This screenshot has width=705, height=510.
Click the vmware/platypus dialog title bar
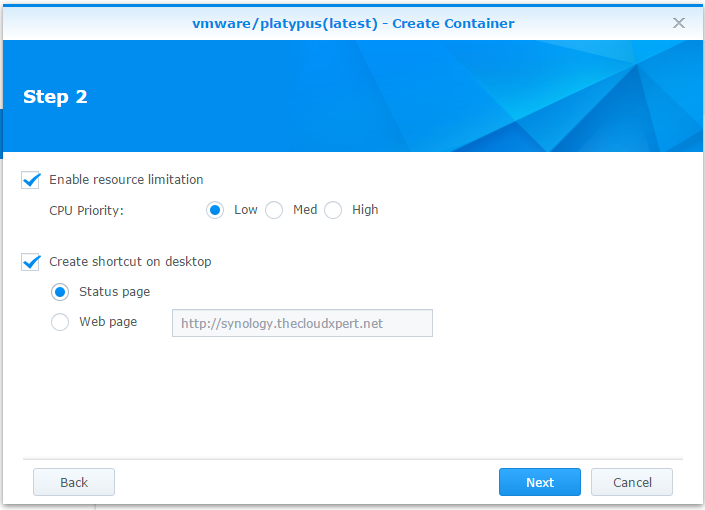(x=353, y=22)
